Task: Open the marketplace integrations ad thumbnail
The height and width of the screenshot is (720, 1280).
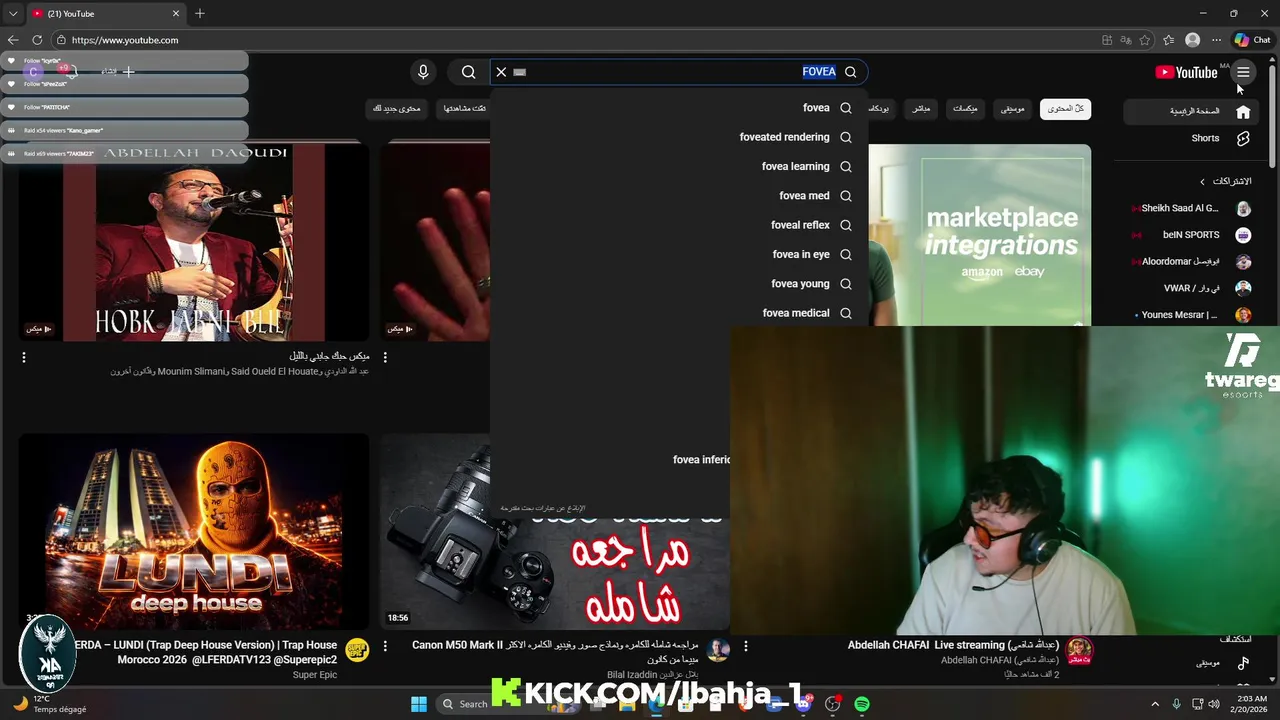Action: click(980, 235)
